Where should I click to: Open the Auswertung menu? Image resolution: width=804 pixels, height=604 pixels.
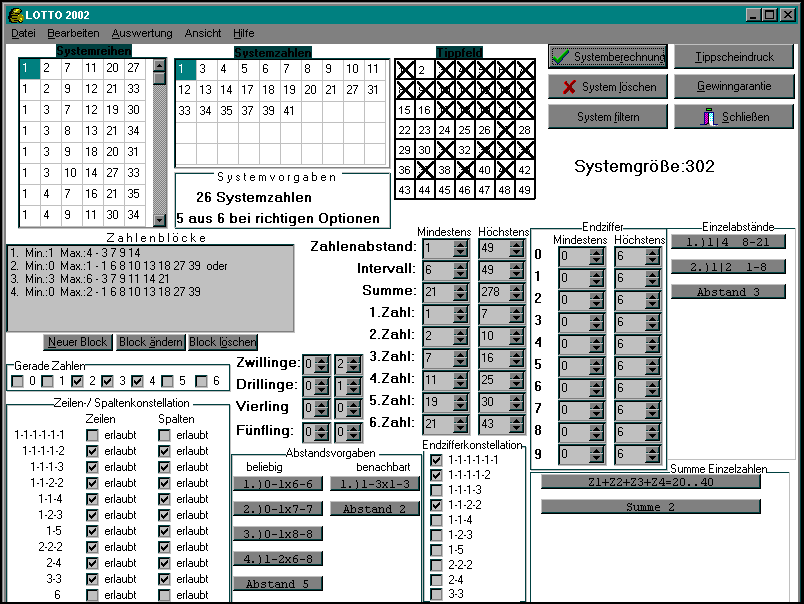[142, 33]
